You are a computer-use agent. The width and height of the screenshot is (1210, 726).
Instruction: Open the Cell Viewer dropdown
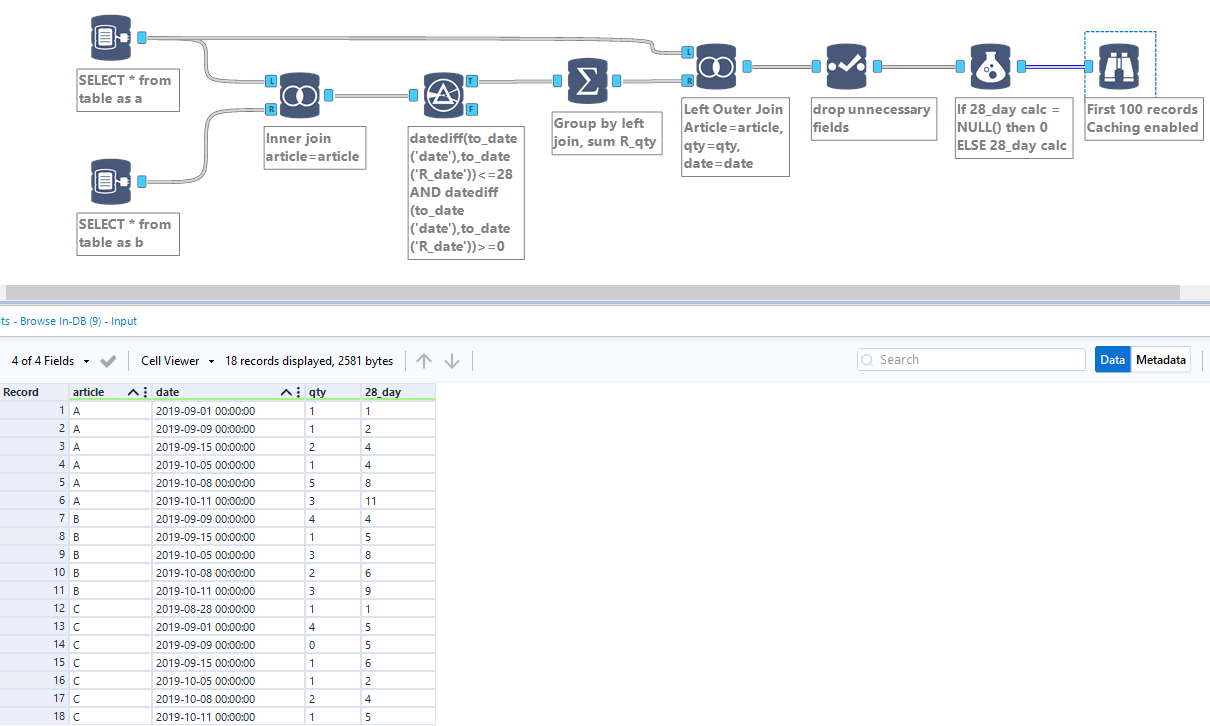click(x=179, y=361)
